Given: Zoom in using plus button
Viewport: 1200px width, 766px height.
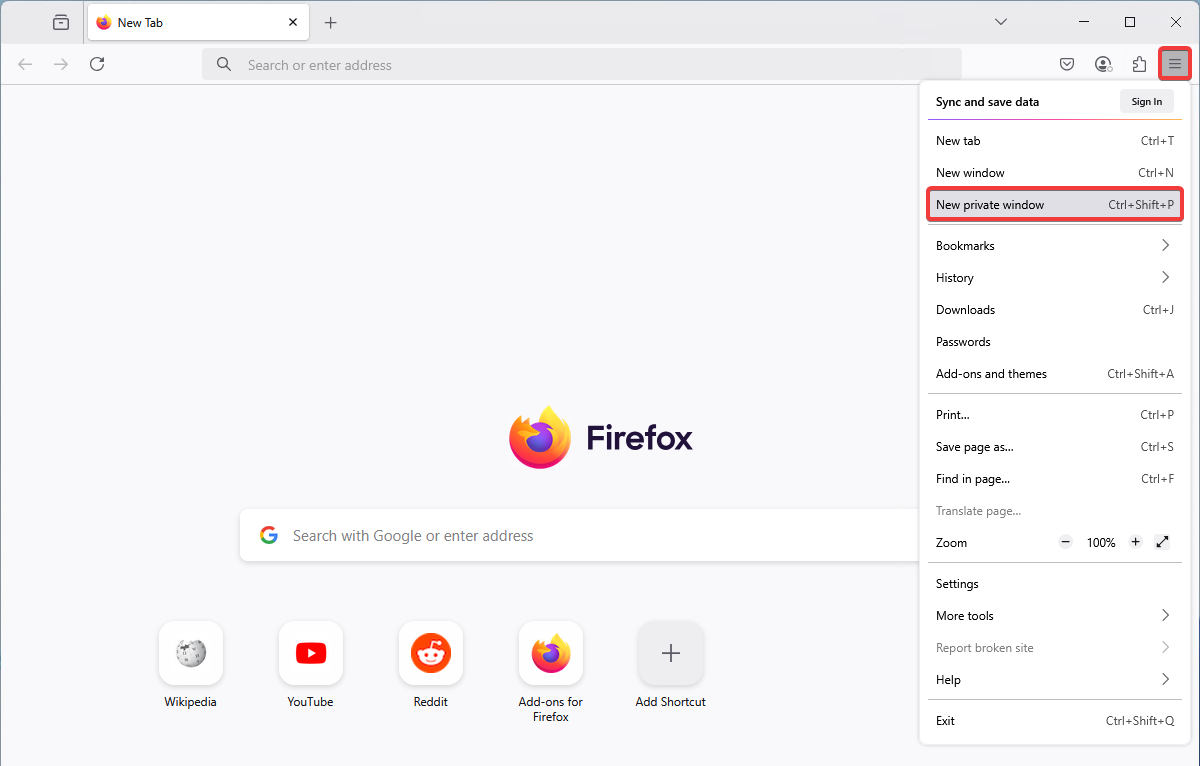Looking at the screenshot, I should point(1135,542).
